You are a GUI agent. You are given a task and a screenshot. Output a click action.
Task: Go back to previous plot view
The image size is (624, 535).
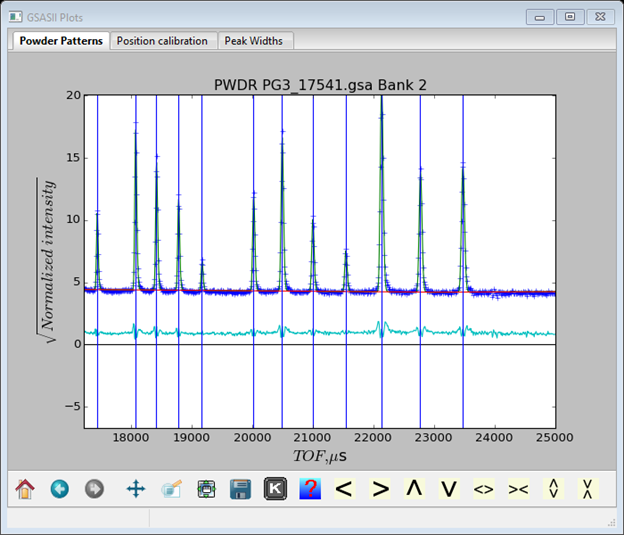(x=59, y=489)
